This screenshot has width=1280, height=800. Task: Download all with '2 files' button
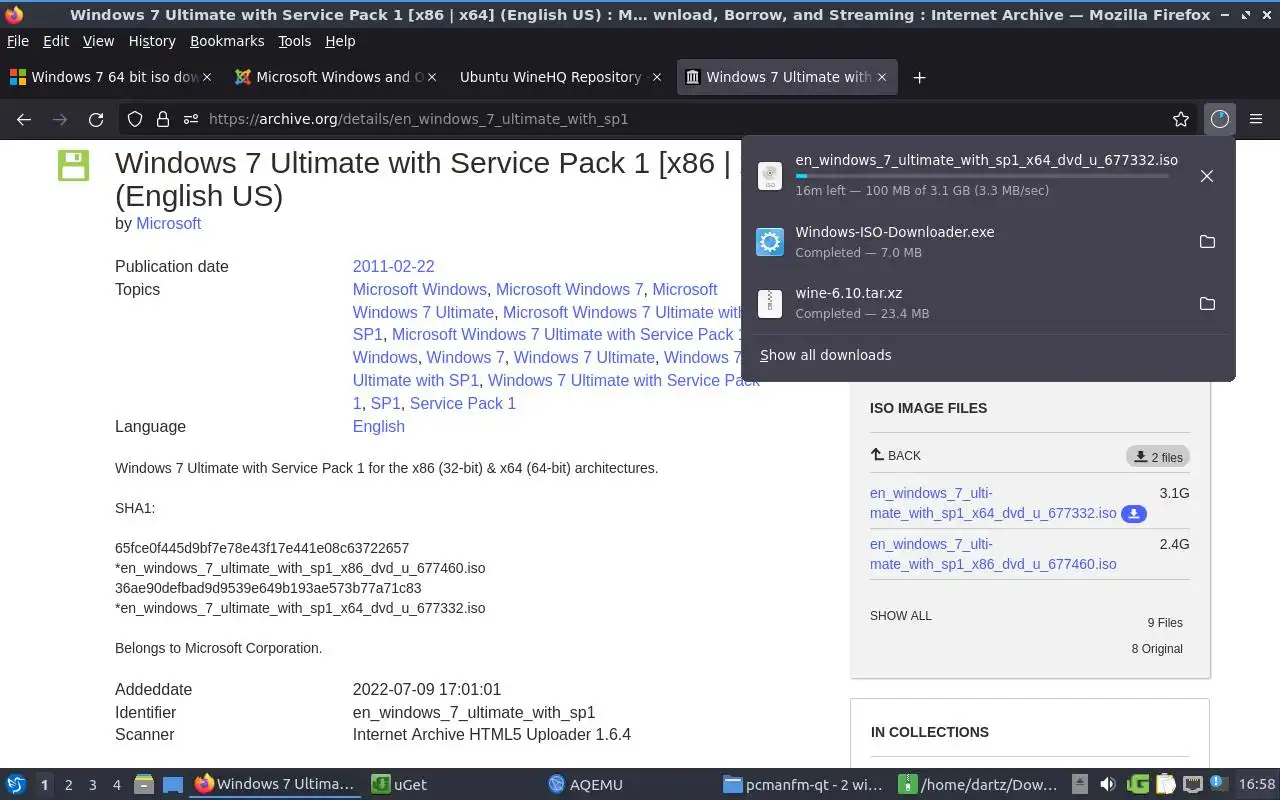coord(1158,456)
